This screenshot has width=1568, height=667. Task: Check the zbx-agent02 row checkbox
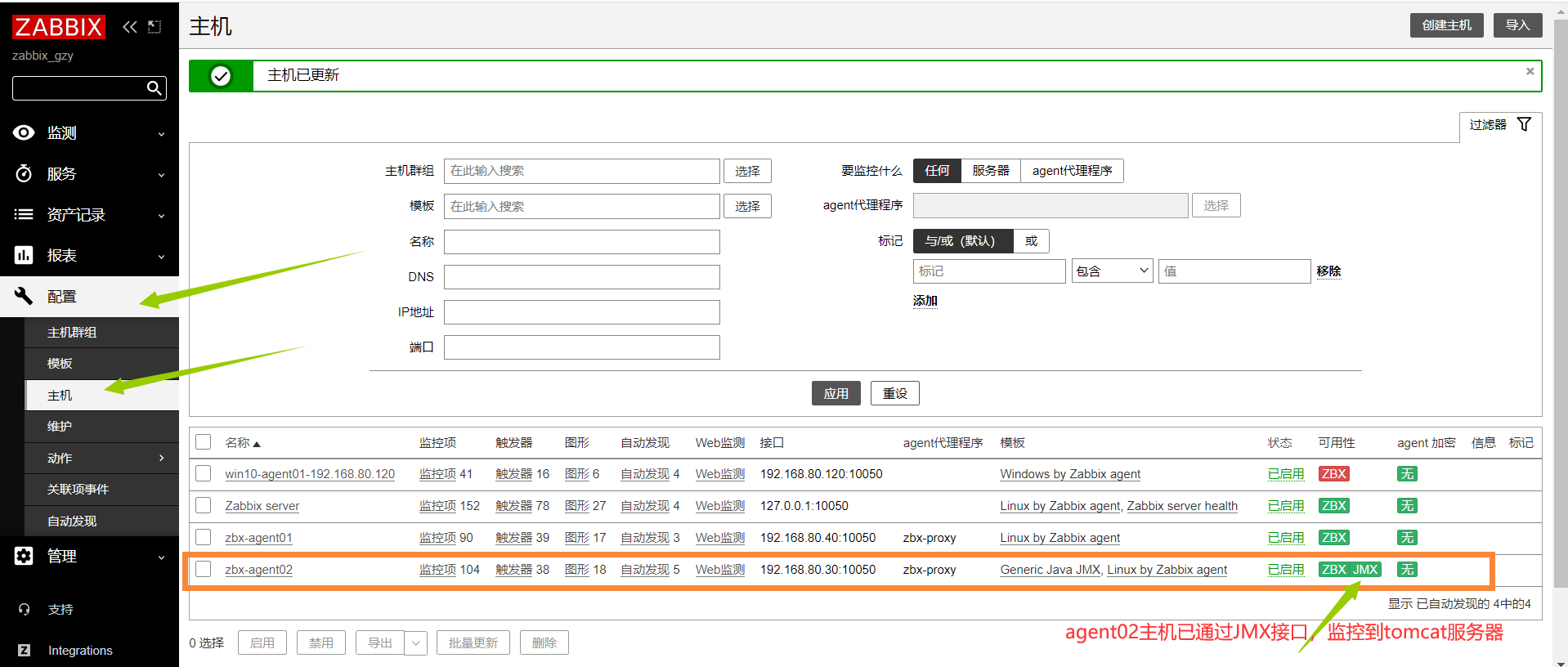pos(204,569)
